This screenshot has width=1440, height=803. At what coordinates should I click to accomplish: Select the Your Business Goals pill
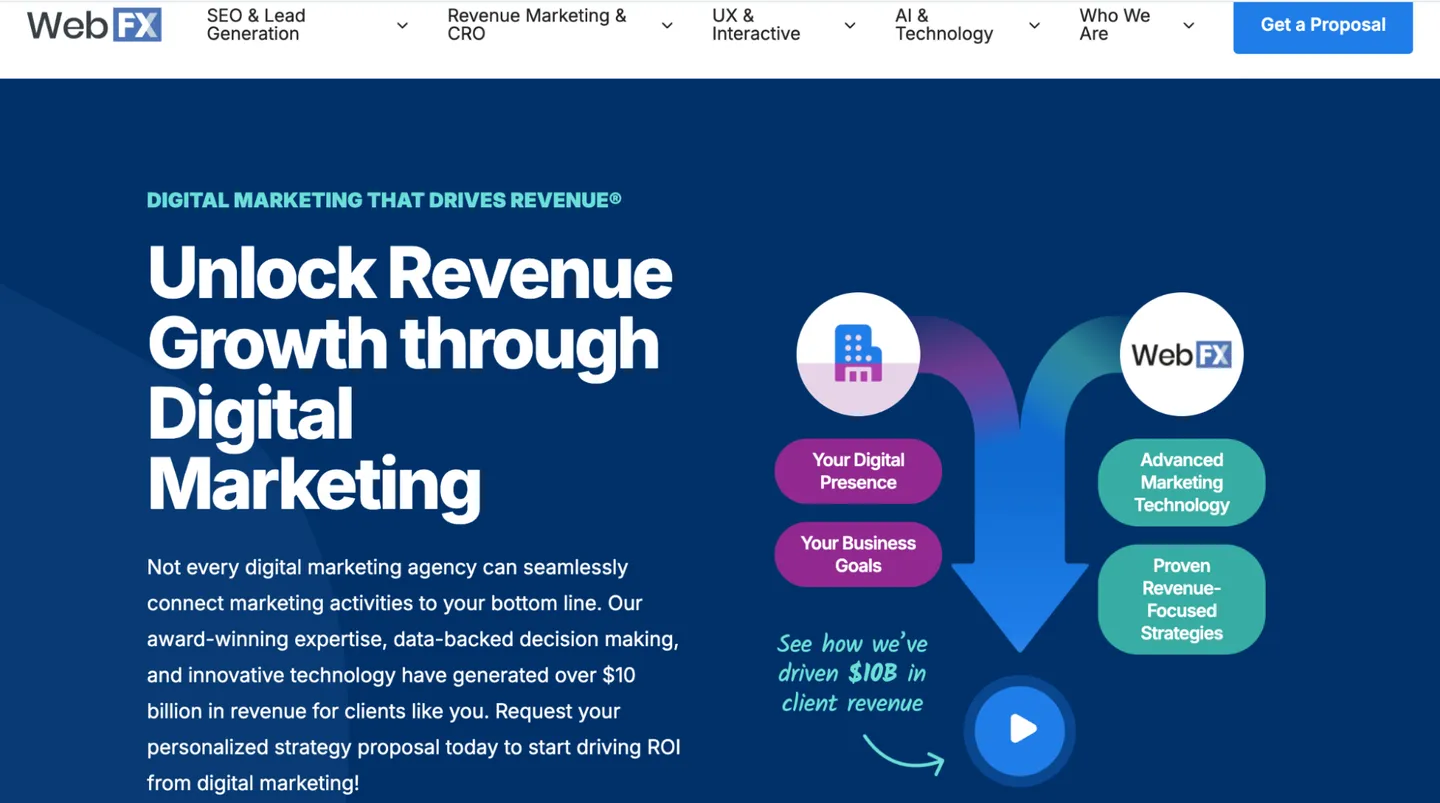point(858,554)
